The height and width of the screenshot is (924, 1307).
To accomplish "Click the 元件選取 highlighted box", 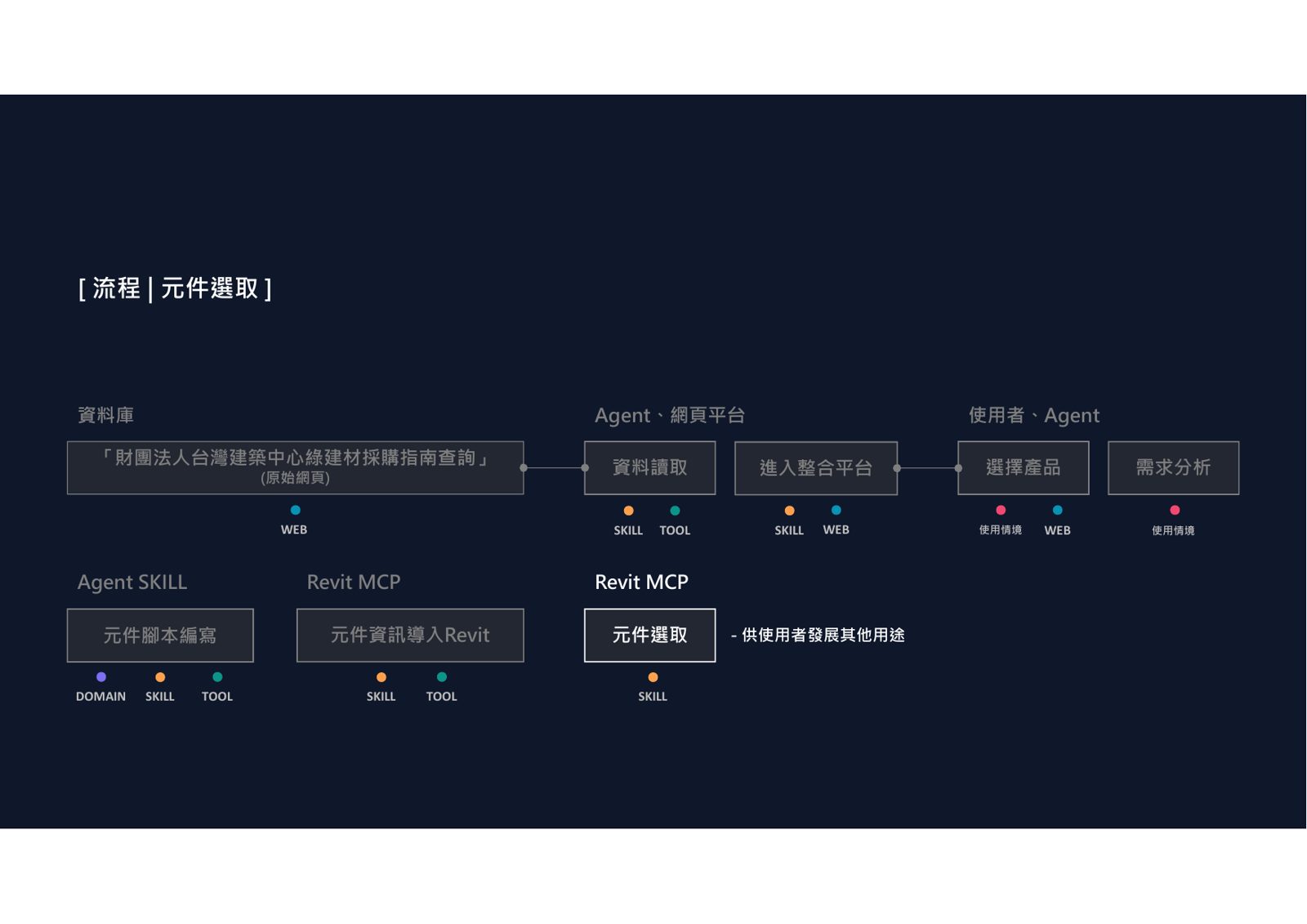I will (649, 635).
